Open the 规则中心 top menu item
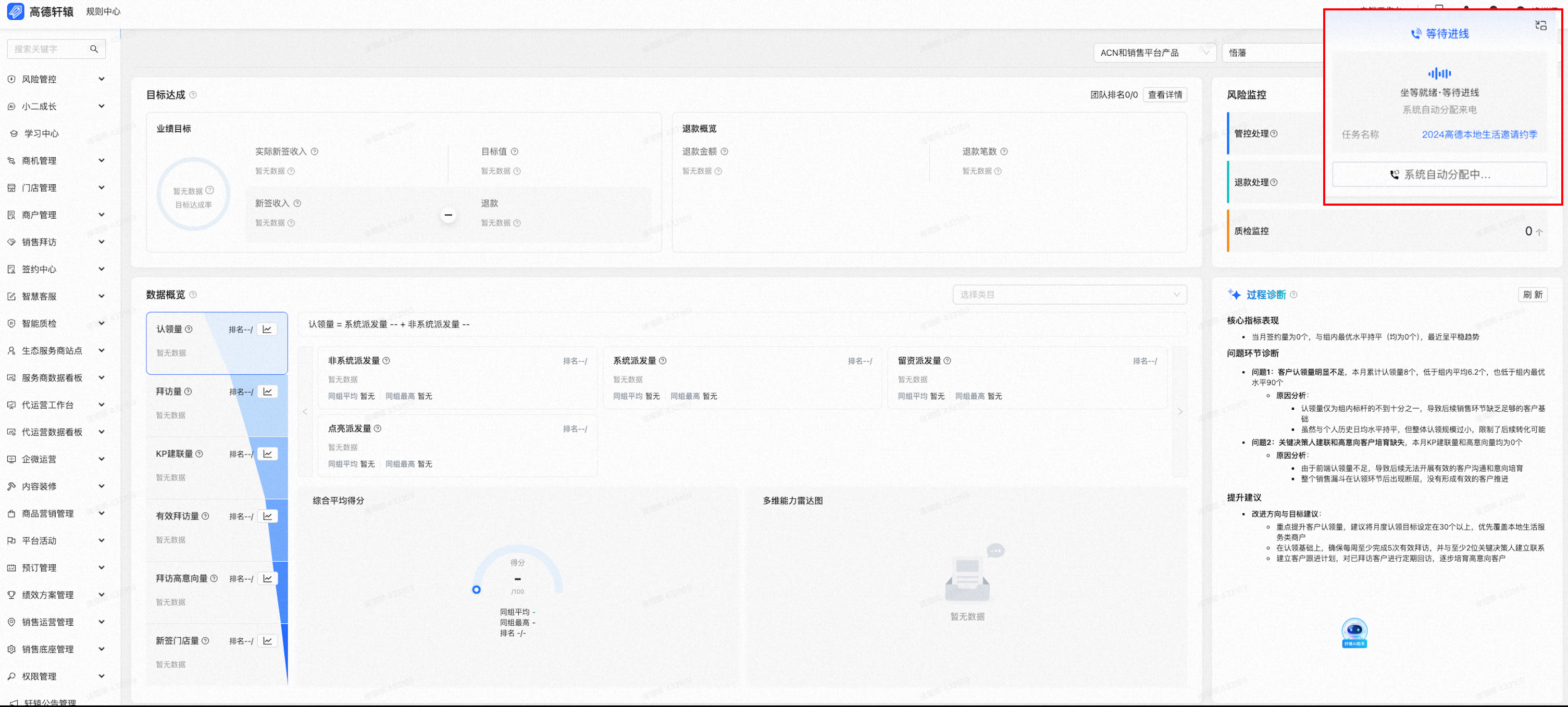This screenshot has width=1568, height=707. point(104,11)
